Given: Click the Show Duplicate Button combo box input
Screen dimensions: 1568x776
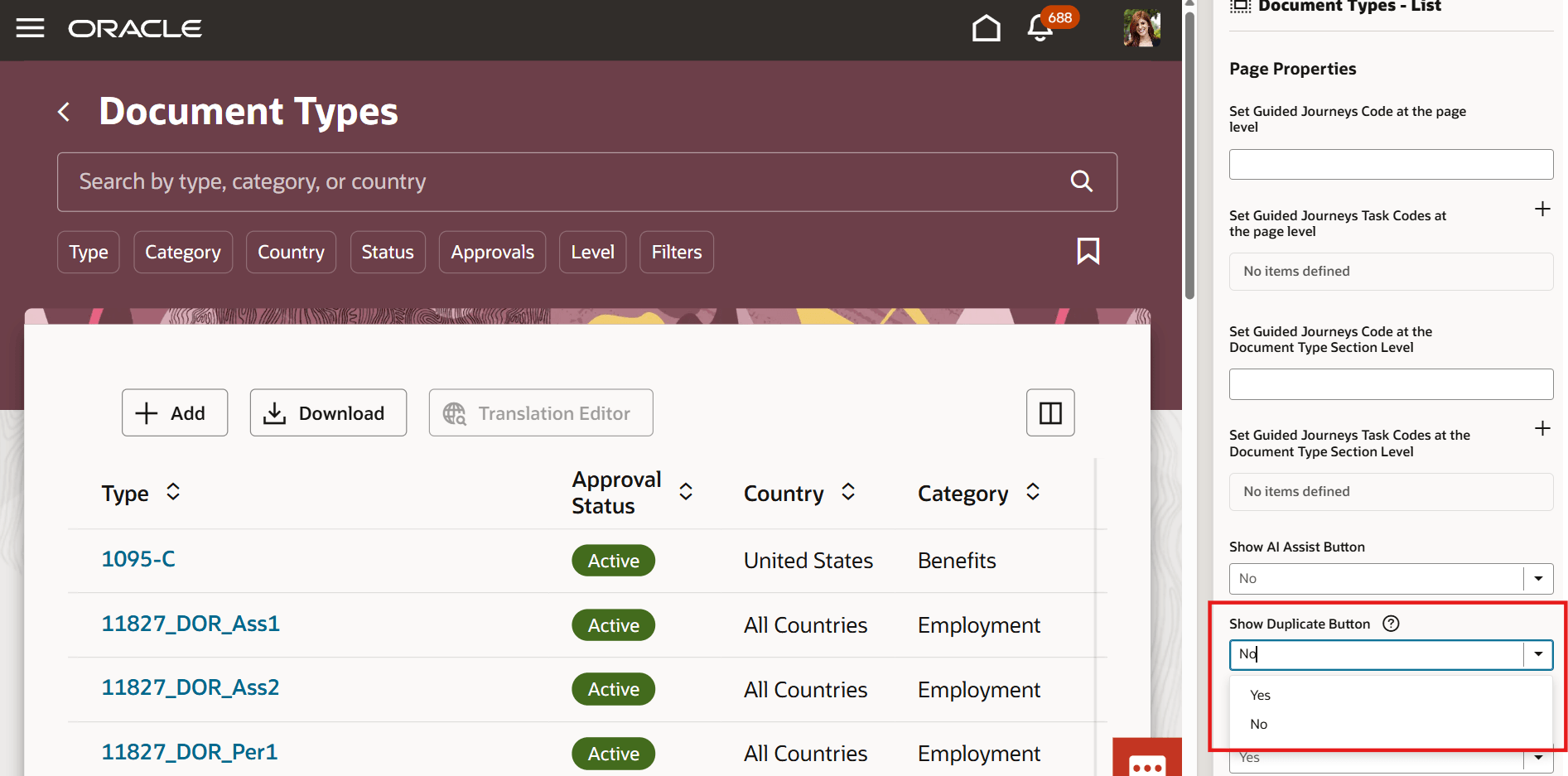Looking at the screenshot, I should 1376,654.
